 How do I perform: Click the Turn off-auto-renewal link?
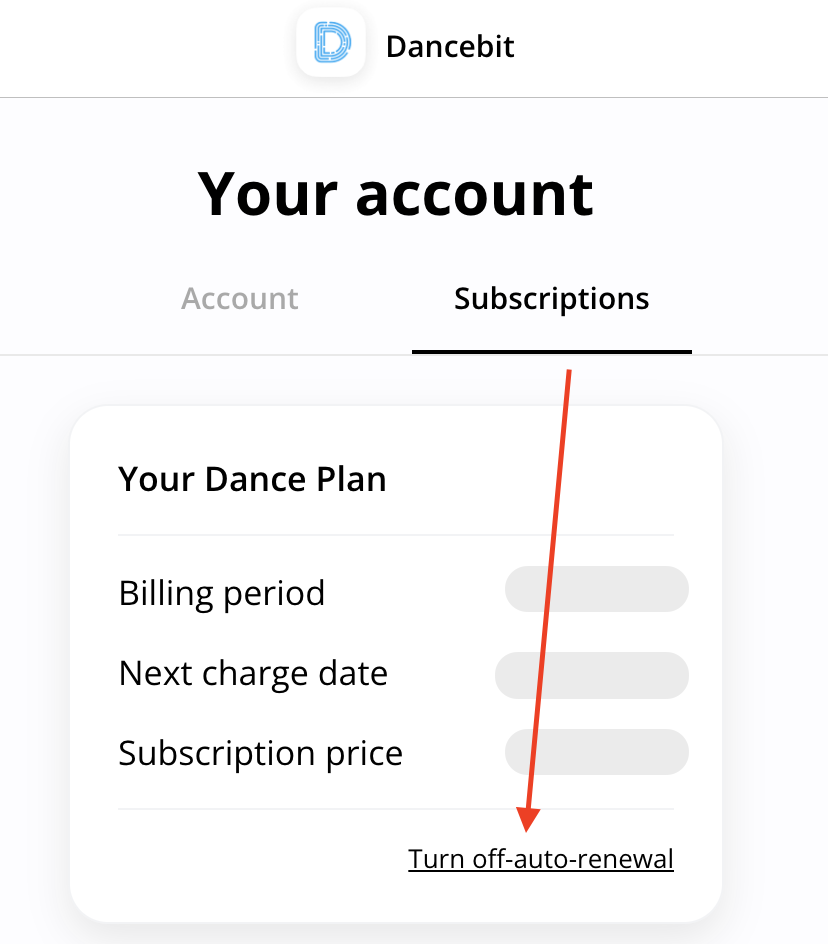(540, 858)
